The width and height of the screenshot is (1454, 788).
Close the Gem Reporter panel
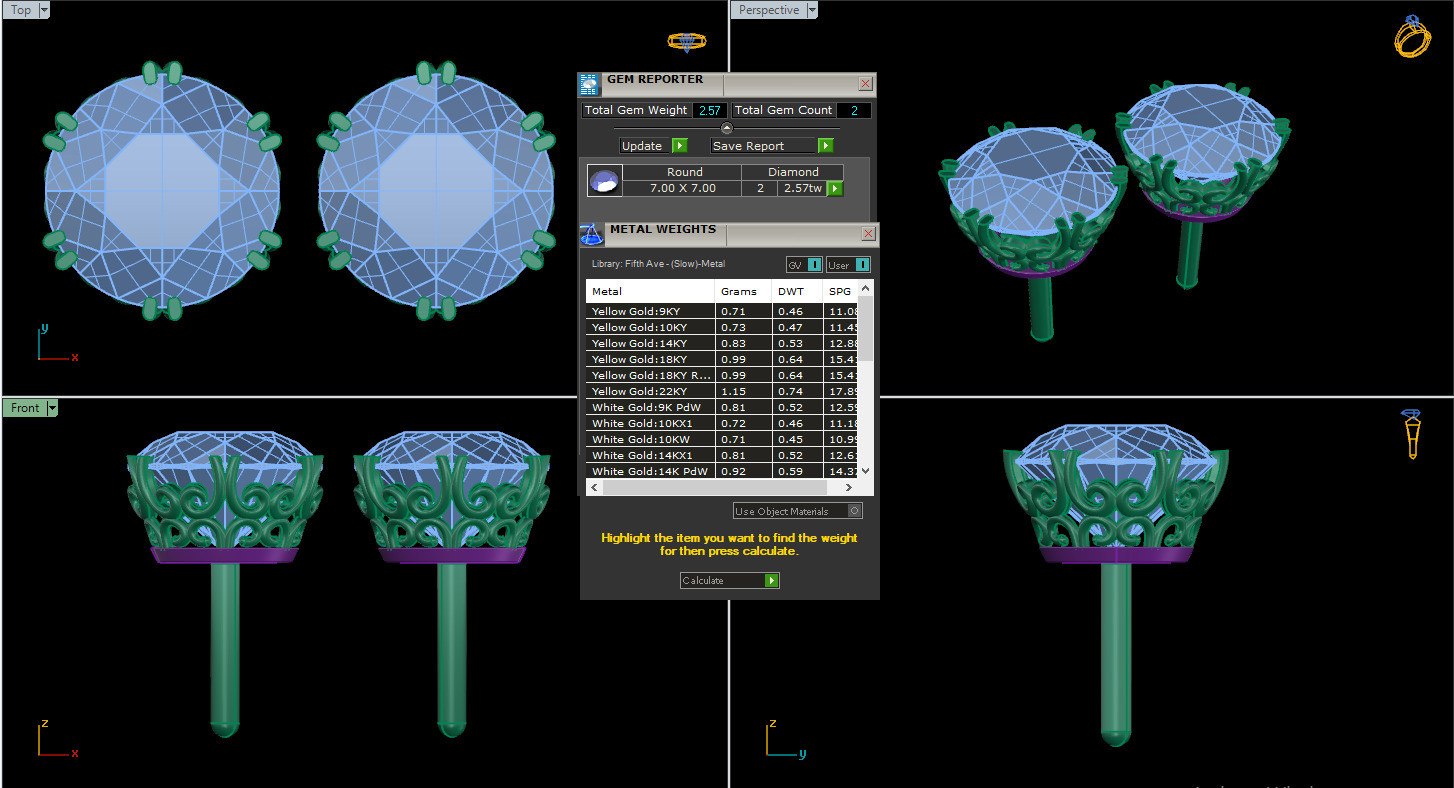pyautogui.click(x=866, y=84)
